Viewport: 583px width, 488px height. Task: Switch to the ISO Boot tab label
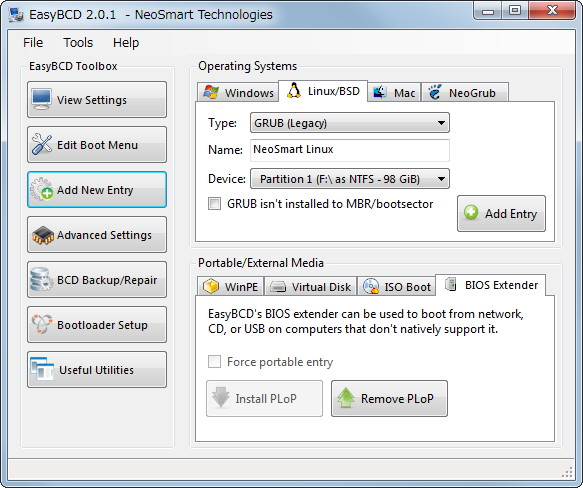click(x=408, y=287)
